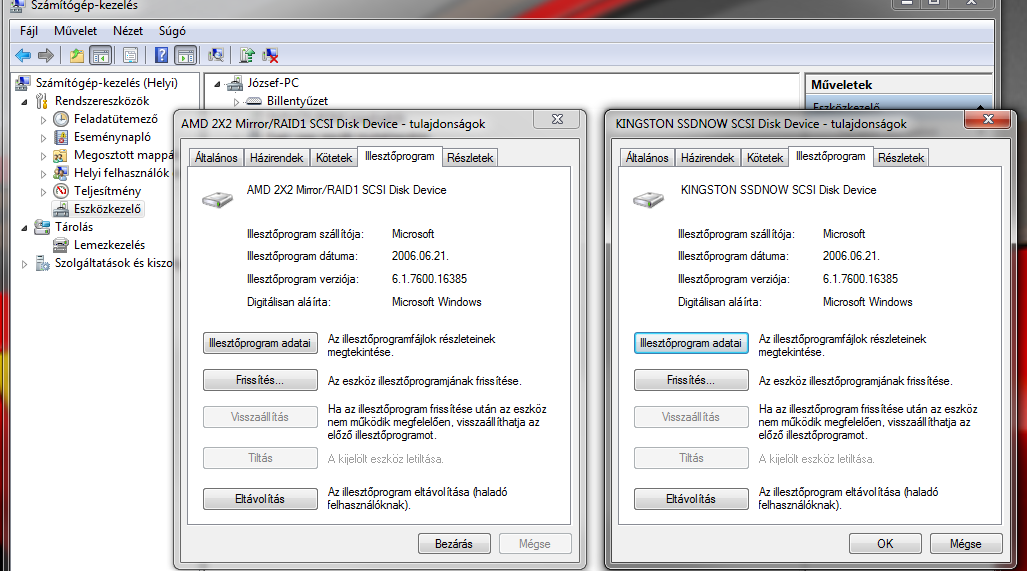The image size is (1027, 571).
Task: Click the disk drive icon in KINGSTON dialog
Action: [648, 200]
